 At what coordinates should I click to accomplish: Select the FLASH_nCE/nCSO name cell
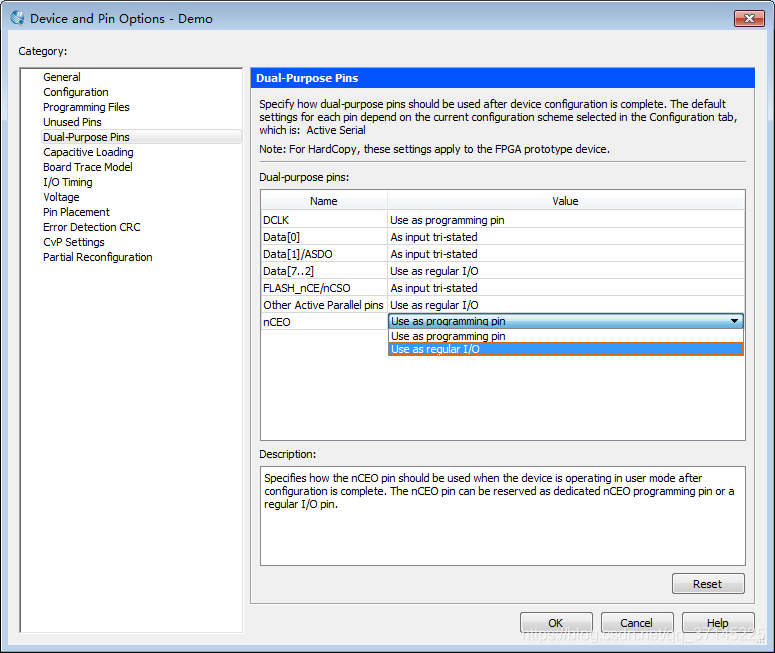pyautogui.click(x=324, y=288)
